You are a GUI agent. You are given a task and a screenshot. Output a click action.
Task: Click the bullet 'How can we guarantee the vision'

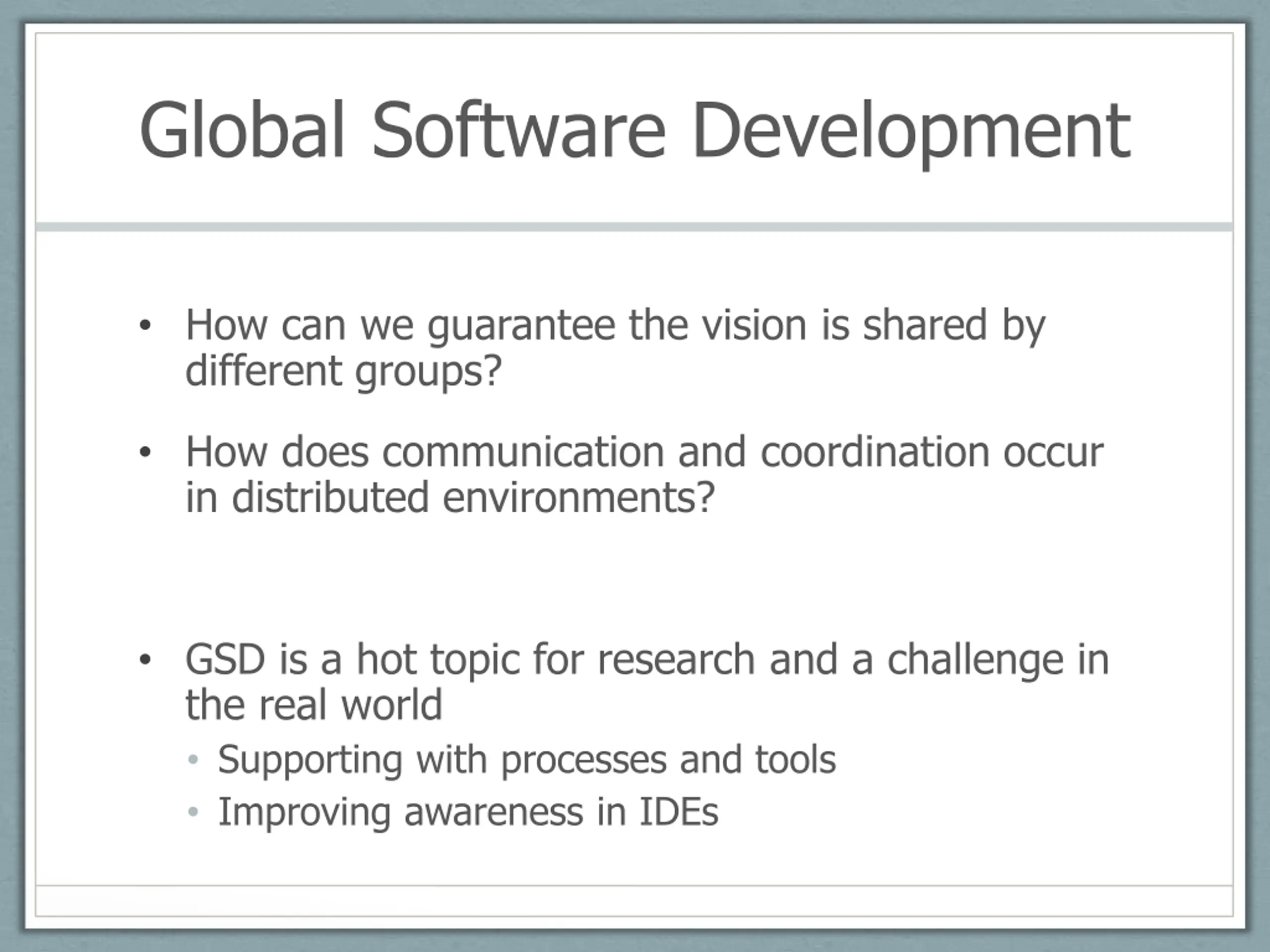coord(615,327)
